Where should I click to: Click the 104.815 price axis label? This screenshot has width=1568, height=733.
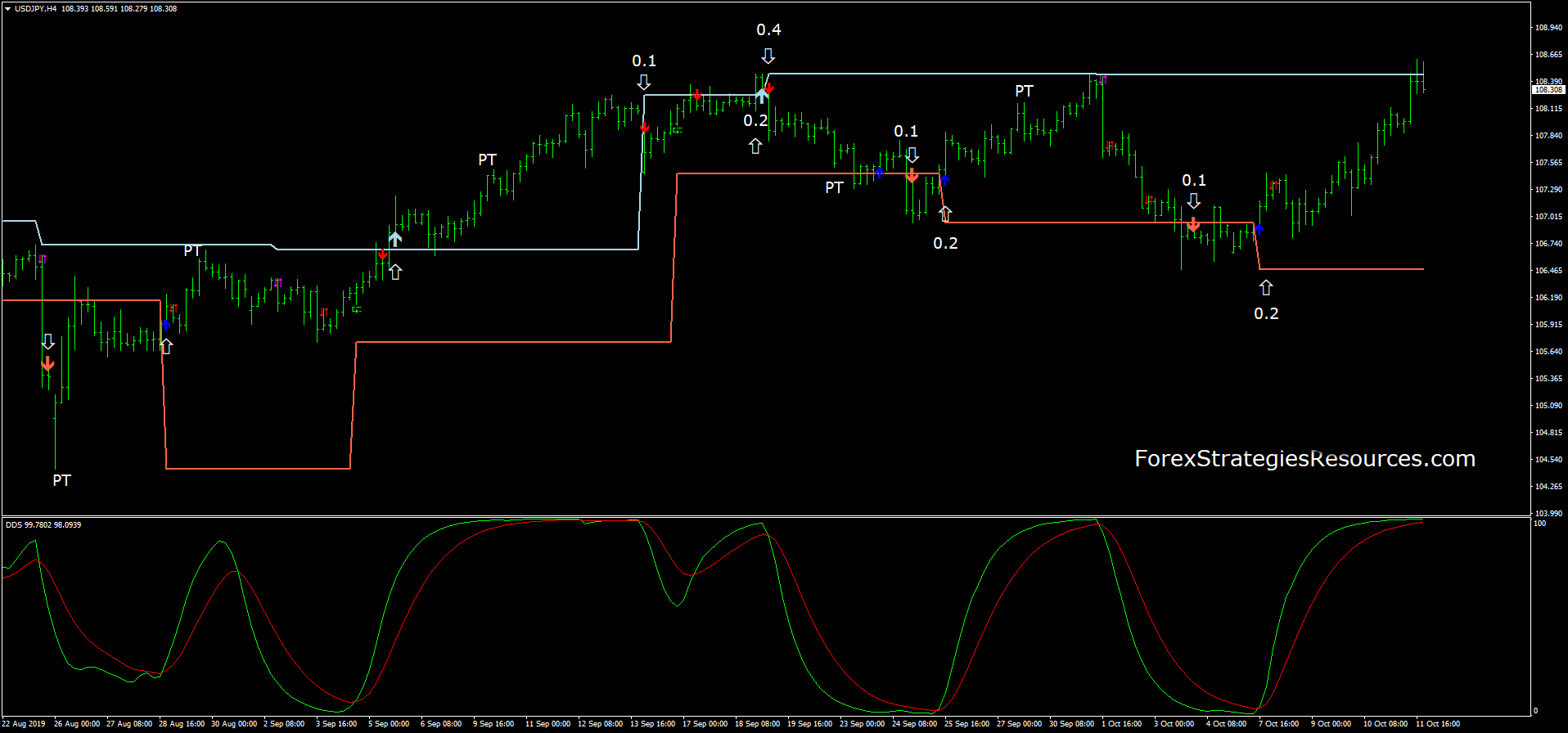coord(1548,433)
